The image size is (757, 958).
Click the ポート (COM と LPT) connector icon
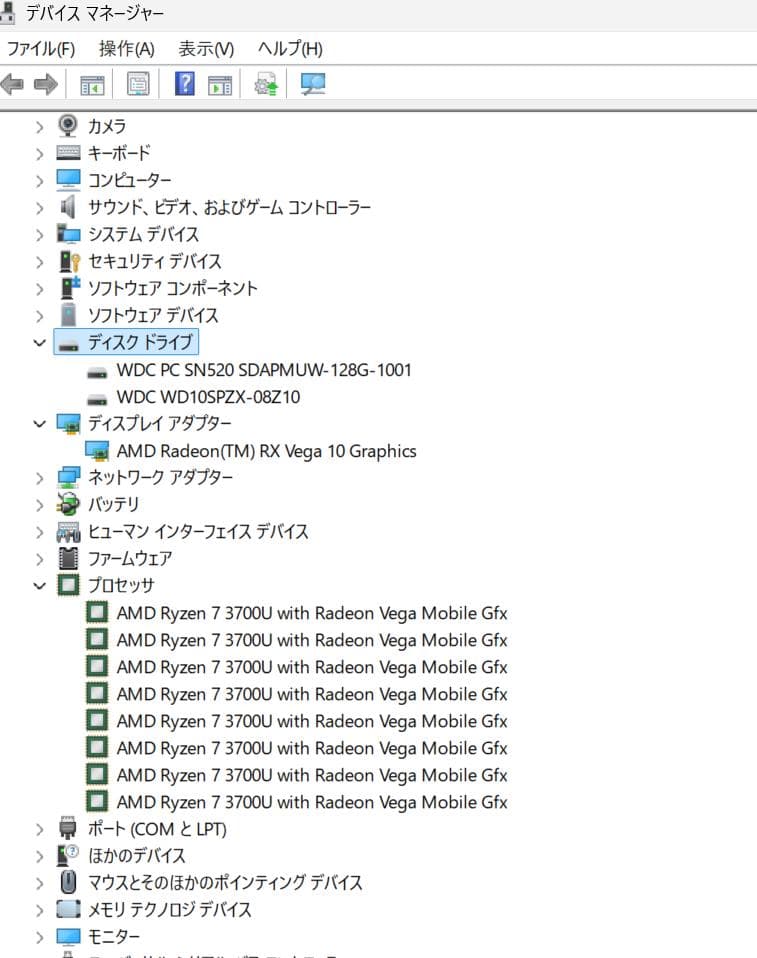68,828
